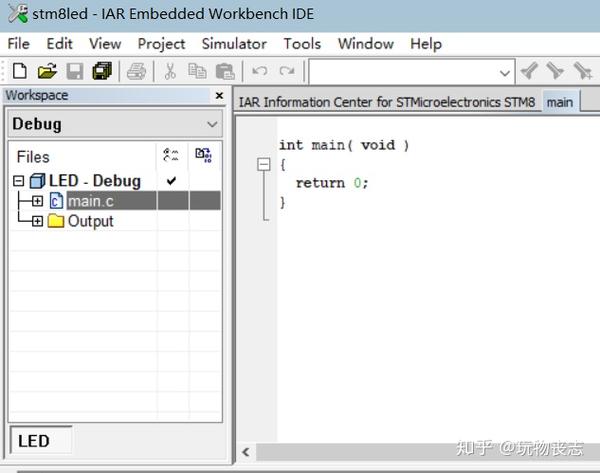Click the horizontal scrollbar track in editor

click(x=428, y=452)
